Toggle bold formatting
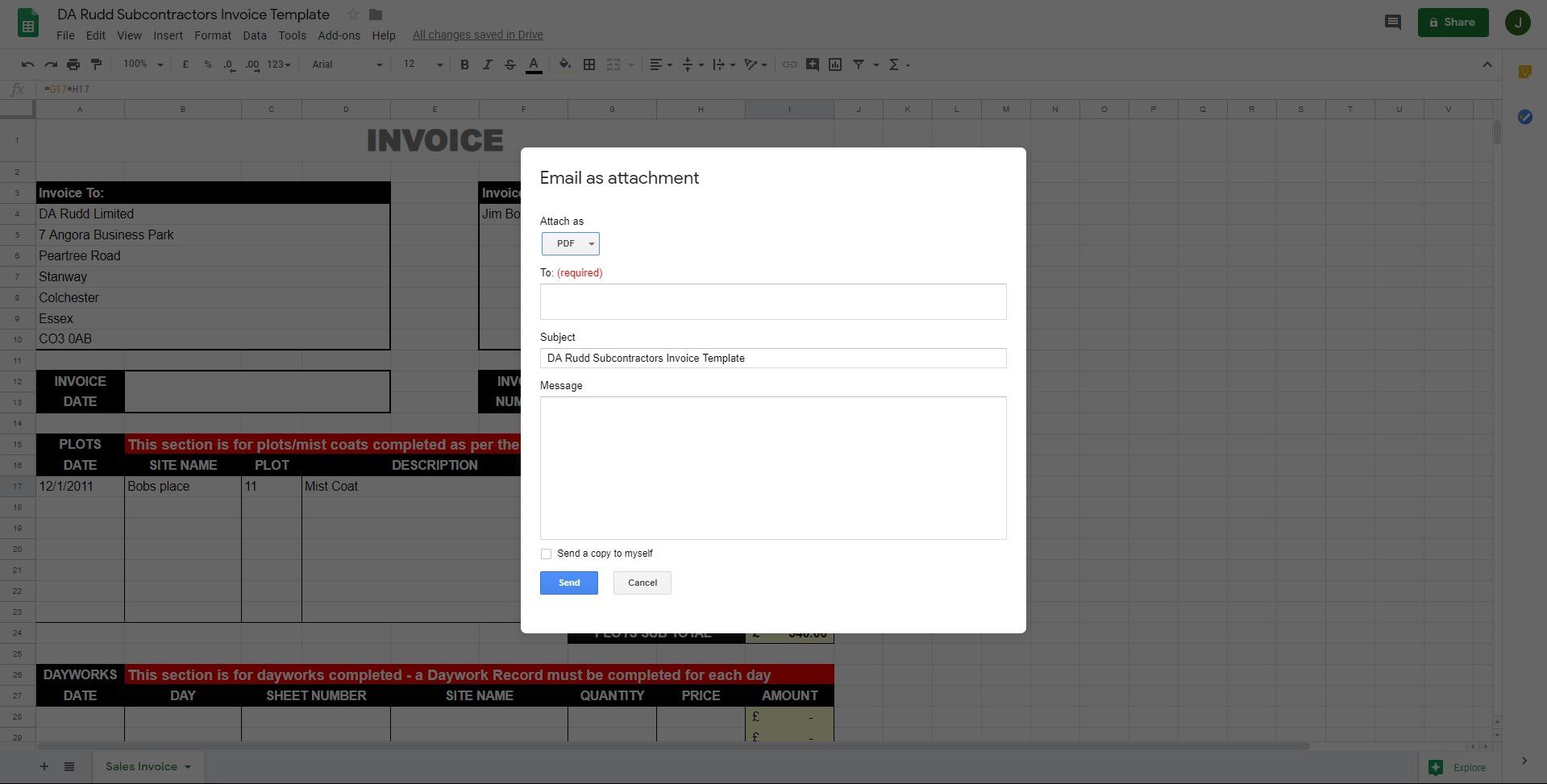This screenshot has width=1547, height=784. coord(464,64)
